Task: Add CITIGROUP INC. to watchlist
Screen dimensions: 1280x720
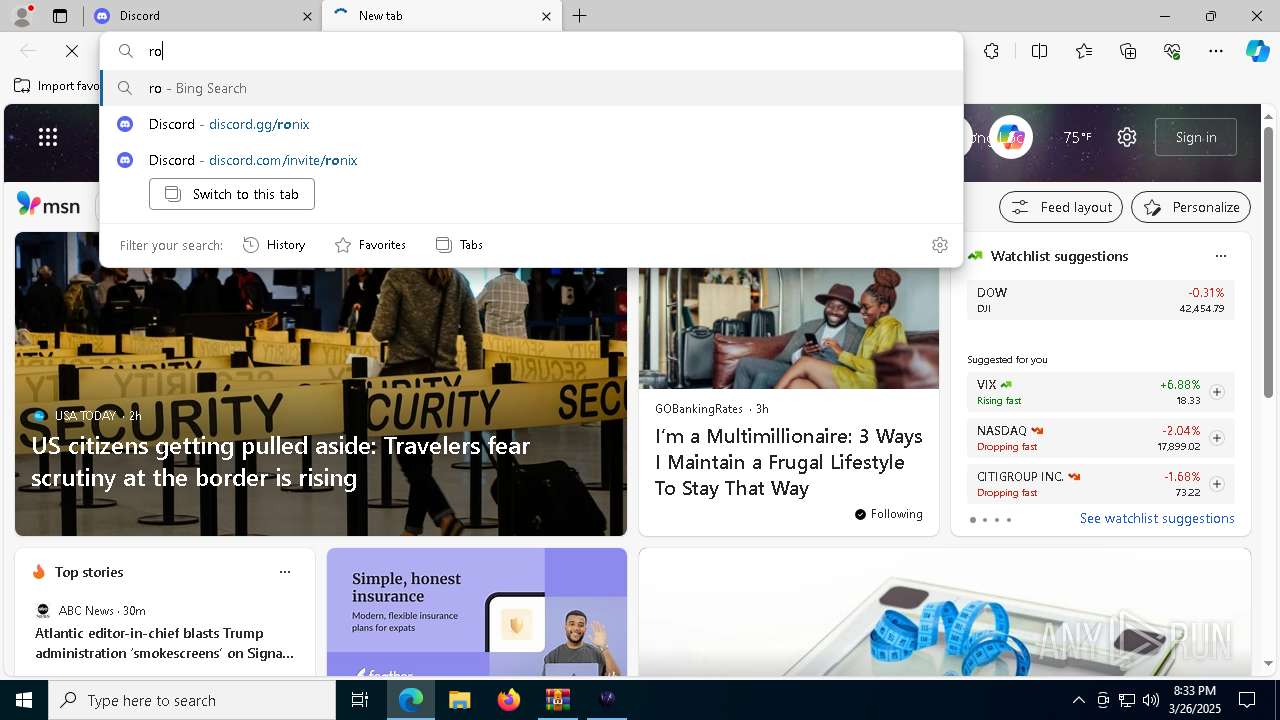Action: click(x=1217, y=484)
